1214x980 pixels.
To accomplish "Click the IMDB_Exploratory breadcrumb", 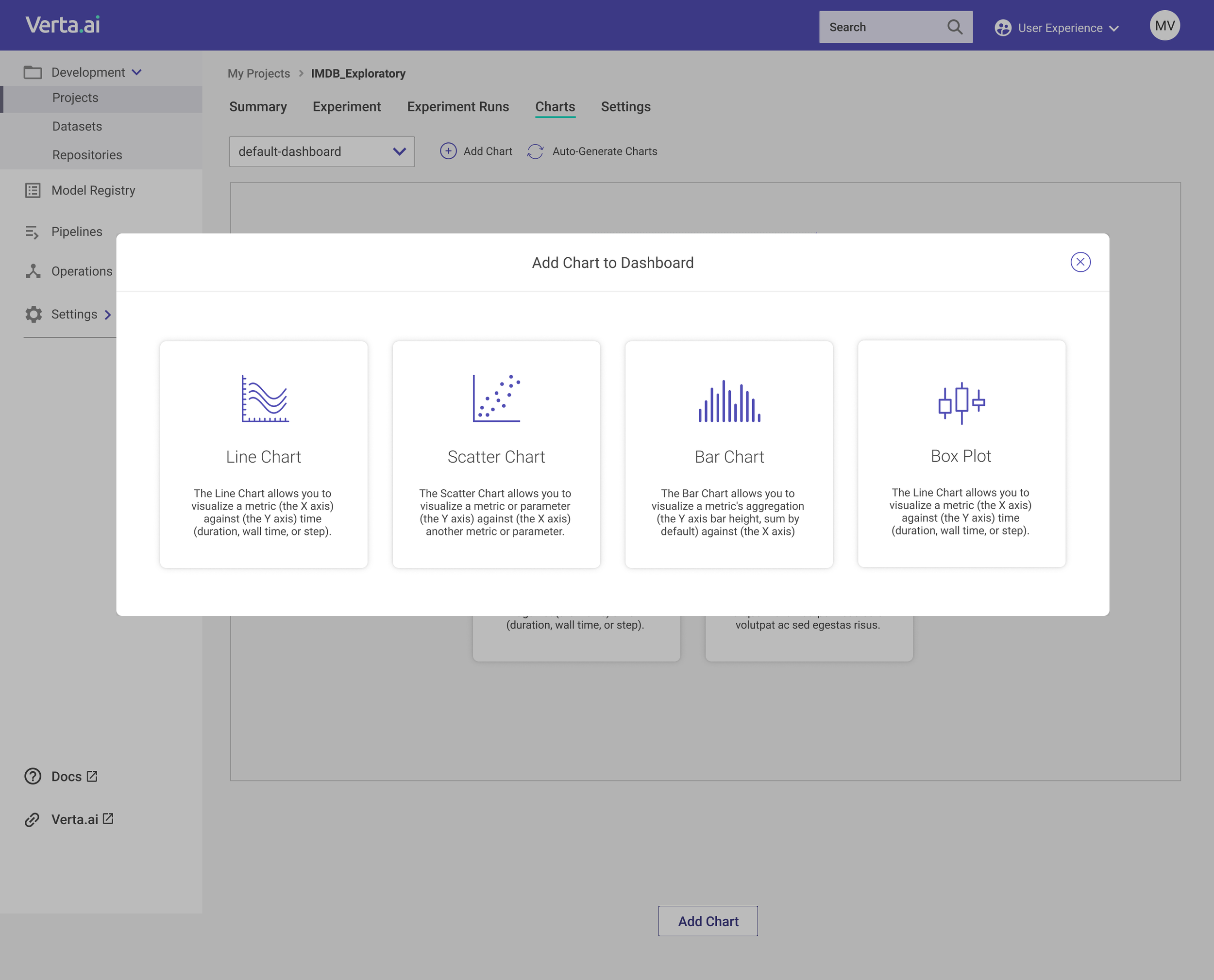I will (358, 73).
